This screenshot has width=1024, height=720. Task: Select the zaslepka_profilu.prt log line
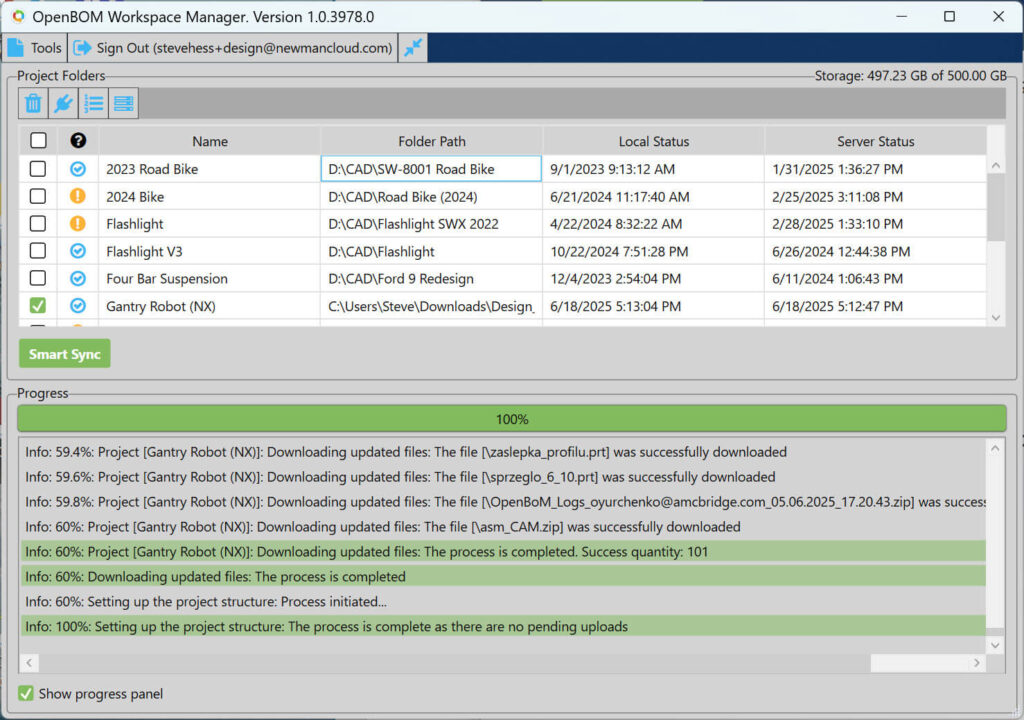[503, 452]
